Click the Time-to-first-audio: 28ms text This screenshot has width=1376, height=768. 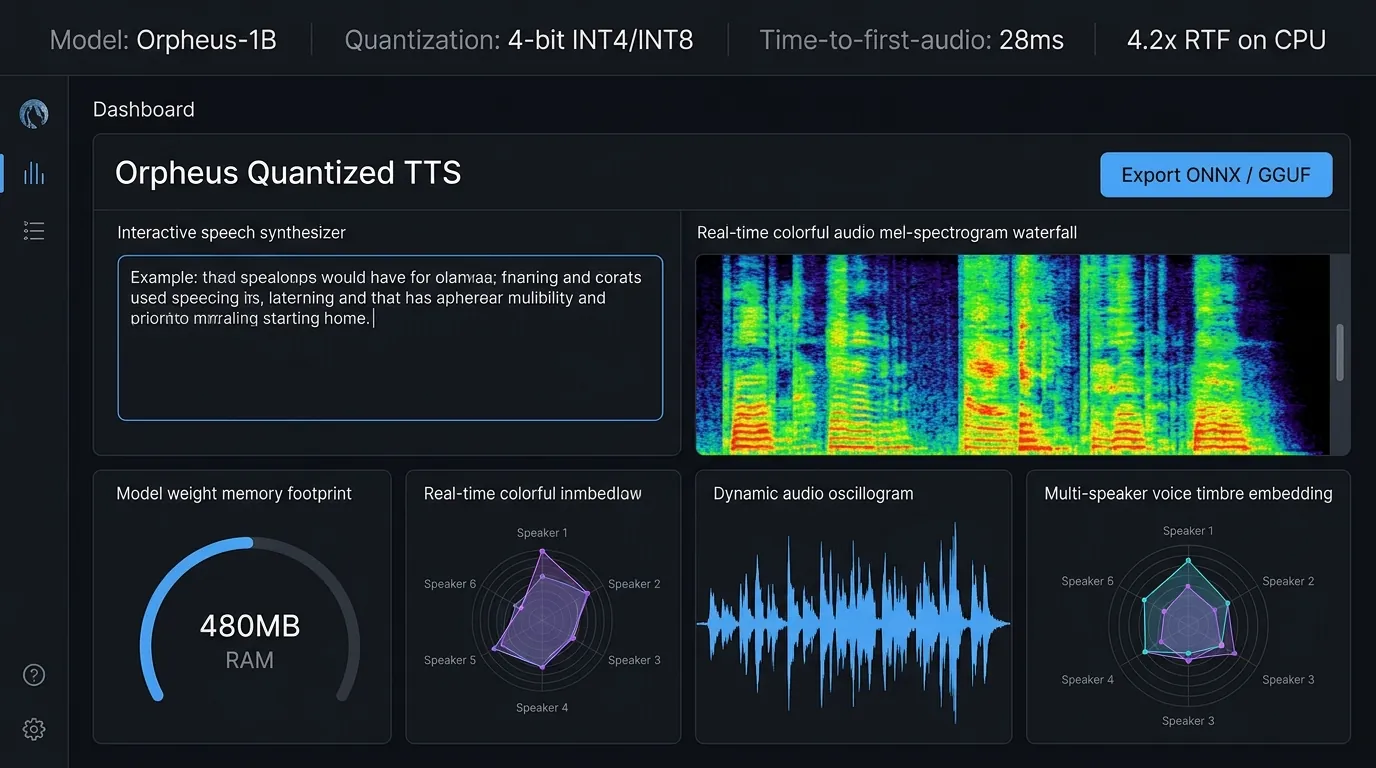click(x=912, y=40)
